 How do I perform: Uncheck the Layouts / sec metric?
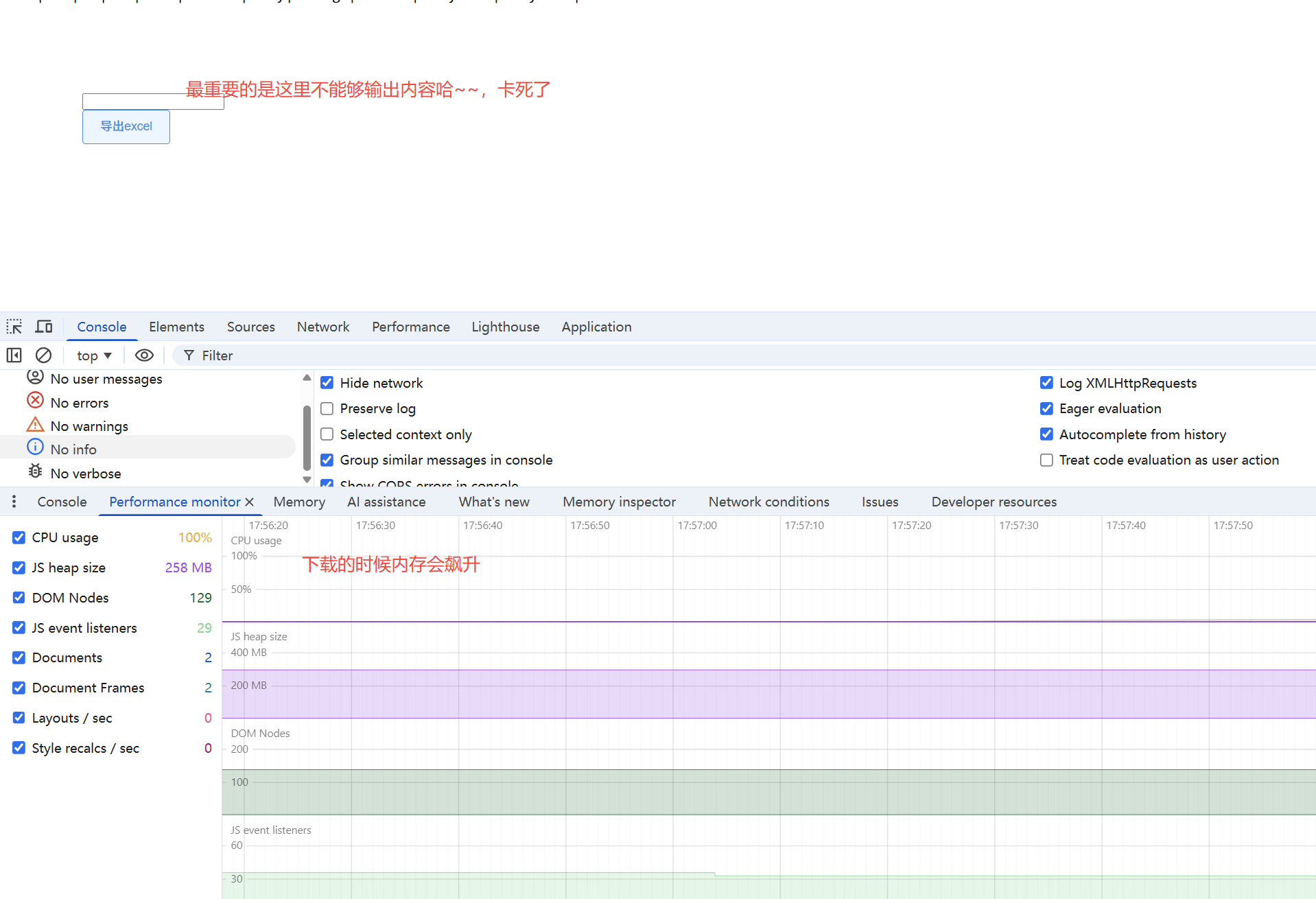tap(19, 718)
